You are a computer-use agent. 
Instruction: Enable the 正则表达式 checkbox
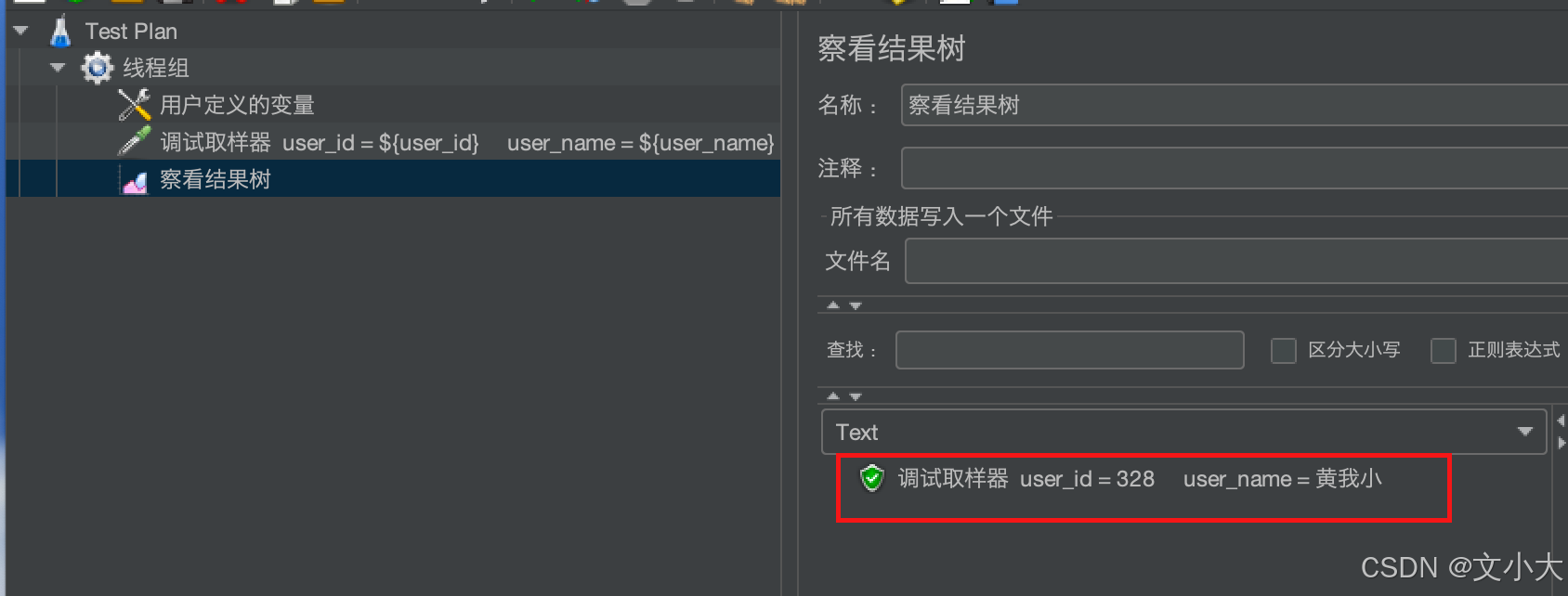1443,351
